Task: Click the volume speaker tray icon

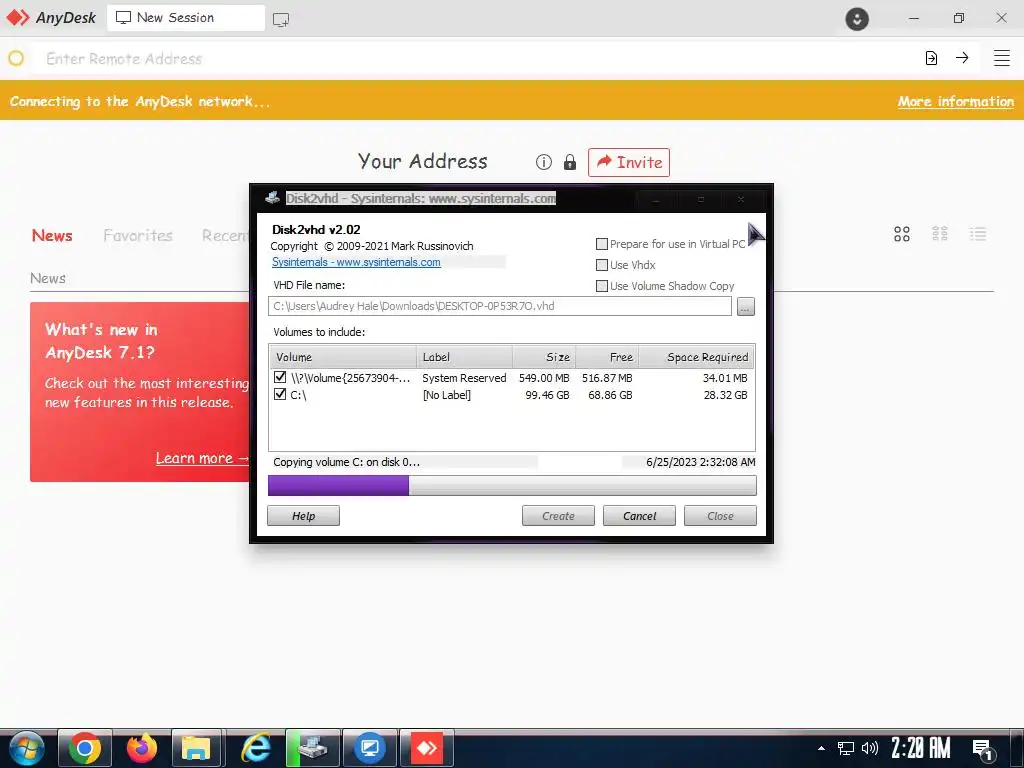Action: coord(870,748)
